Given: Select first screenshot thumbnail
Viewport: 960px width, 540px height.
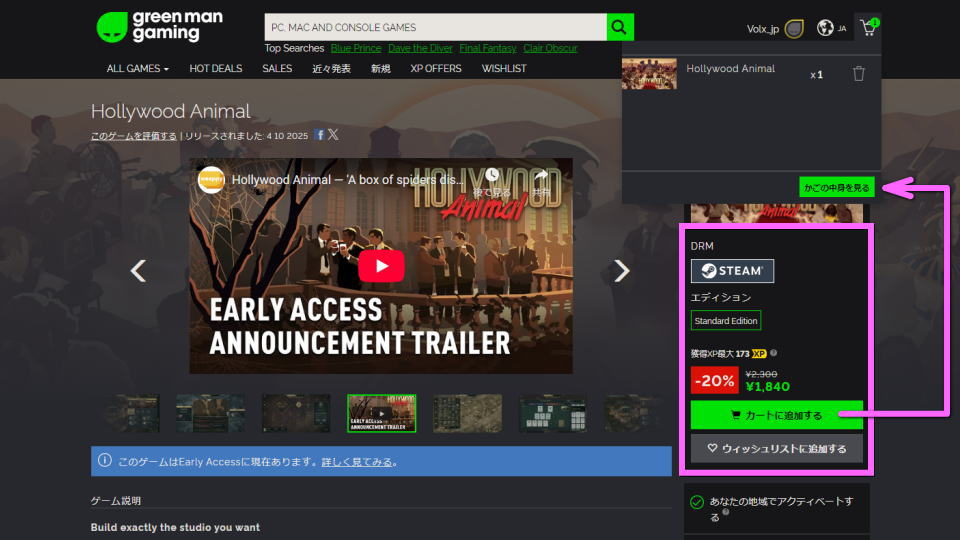Looking at the screenshot, I should 132,413.
